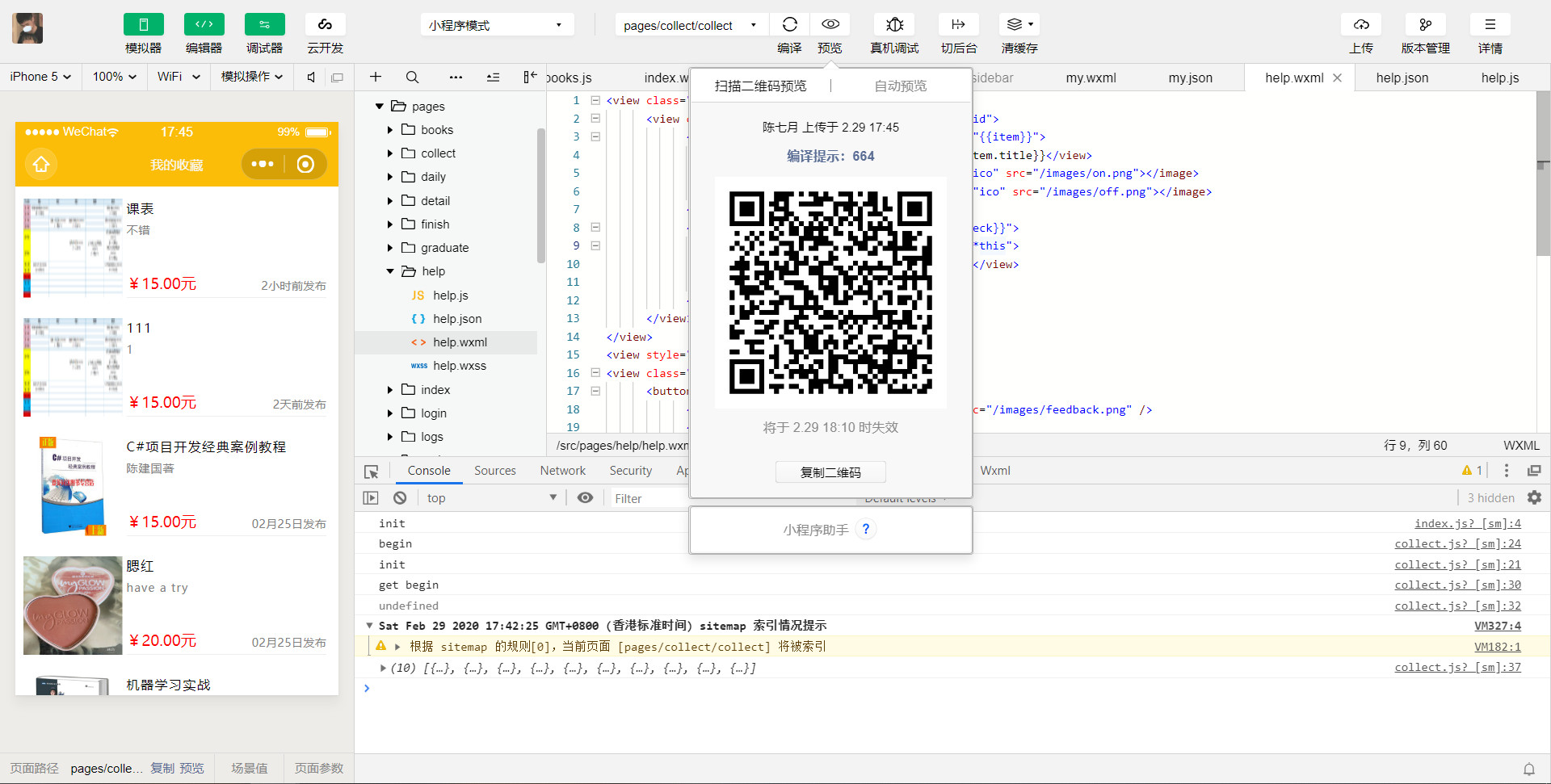Change the iPhone 5 device selection

(x=40, y=77)
